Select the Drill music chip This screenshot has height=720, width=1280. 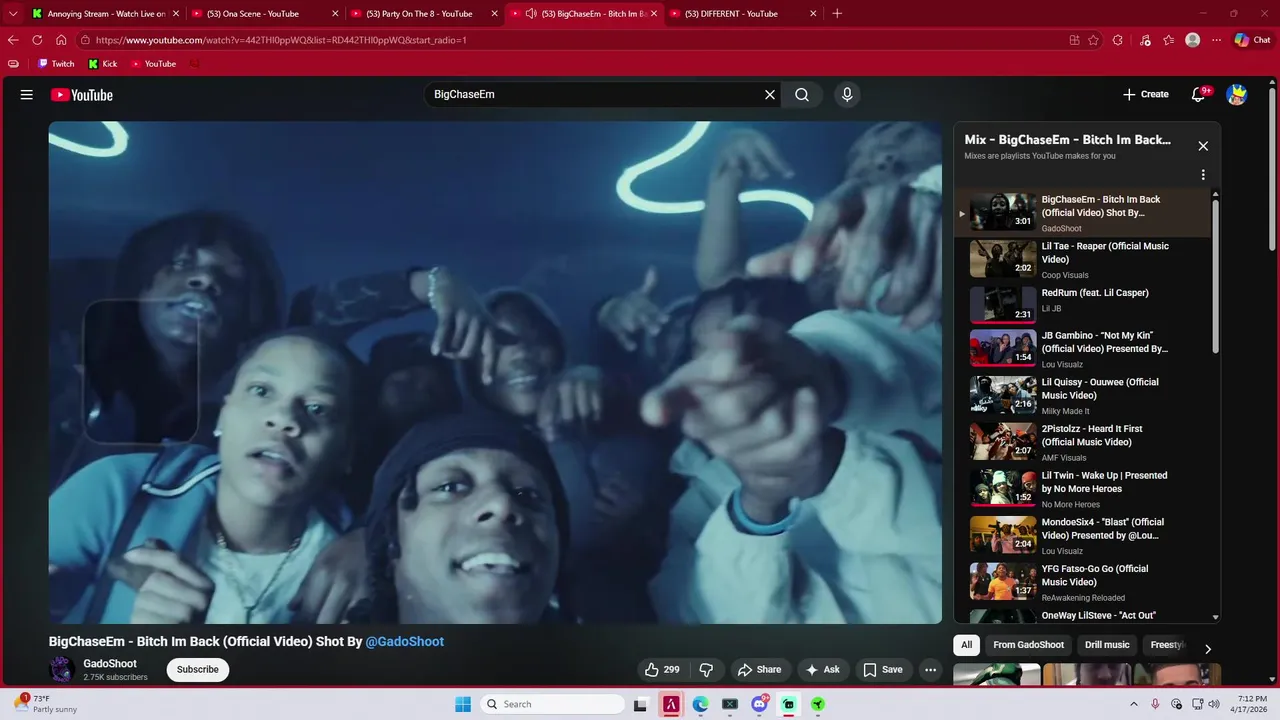tap(1107, 645)
